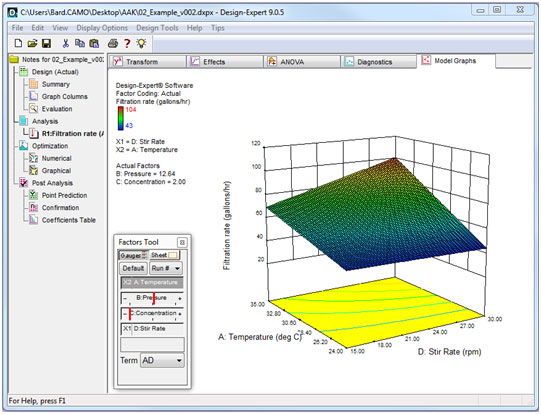Click the Default button in Factors Tool
This screenshot has height=414, width=541.
tap(133, 268)
